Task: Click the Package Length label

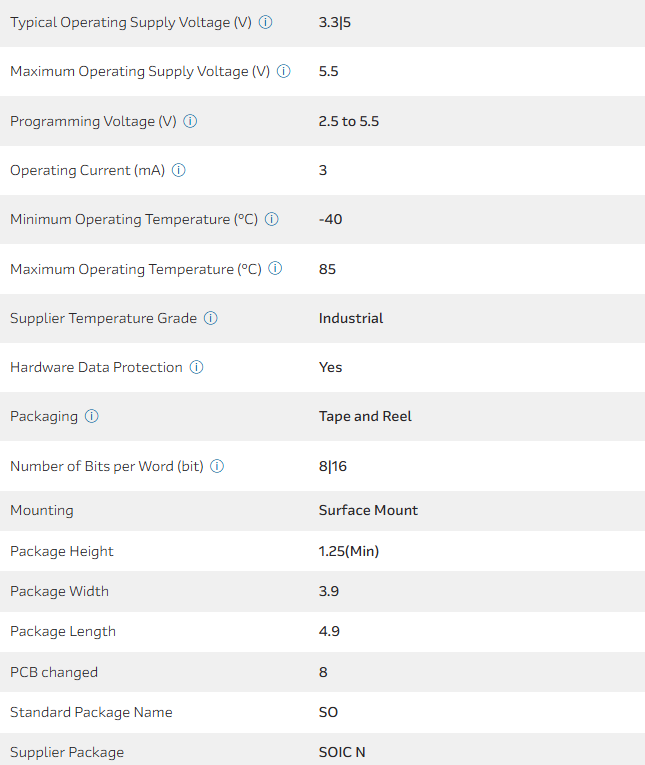Action: click(x=63, y=631)
